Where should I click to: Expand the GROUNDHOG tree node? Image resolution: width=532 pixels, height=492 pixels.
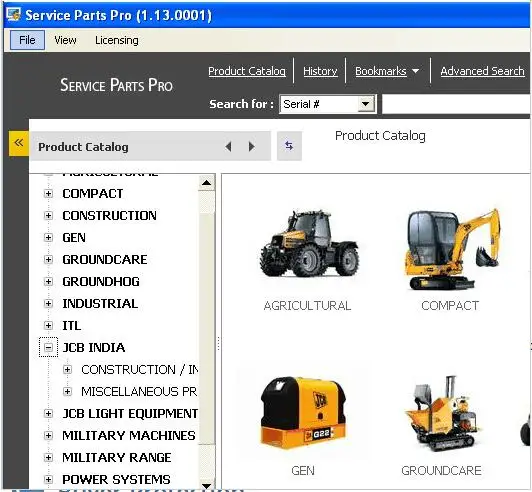click(49, 282)
